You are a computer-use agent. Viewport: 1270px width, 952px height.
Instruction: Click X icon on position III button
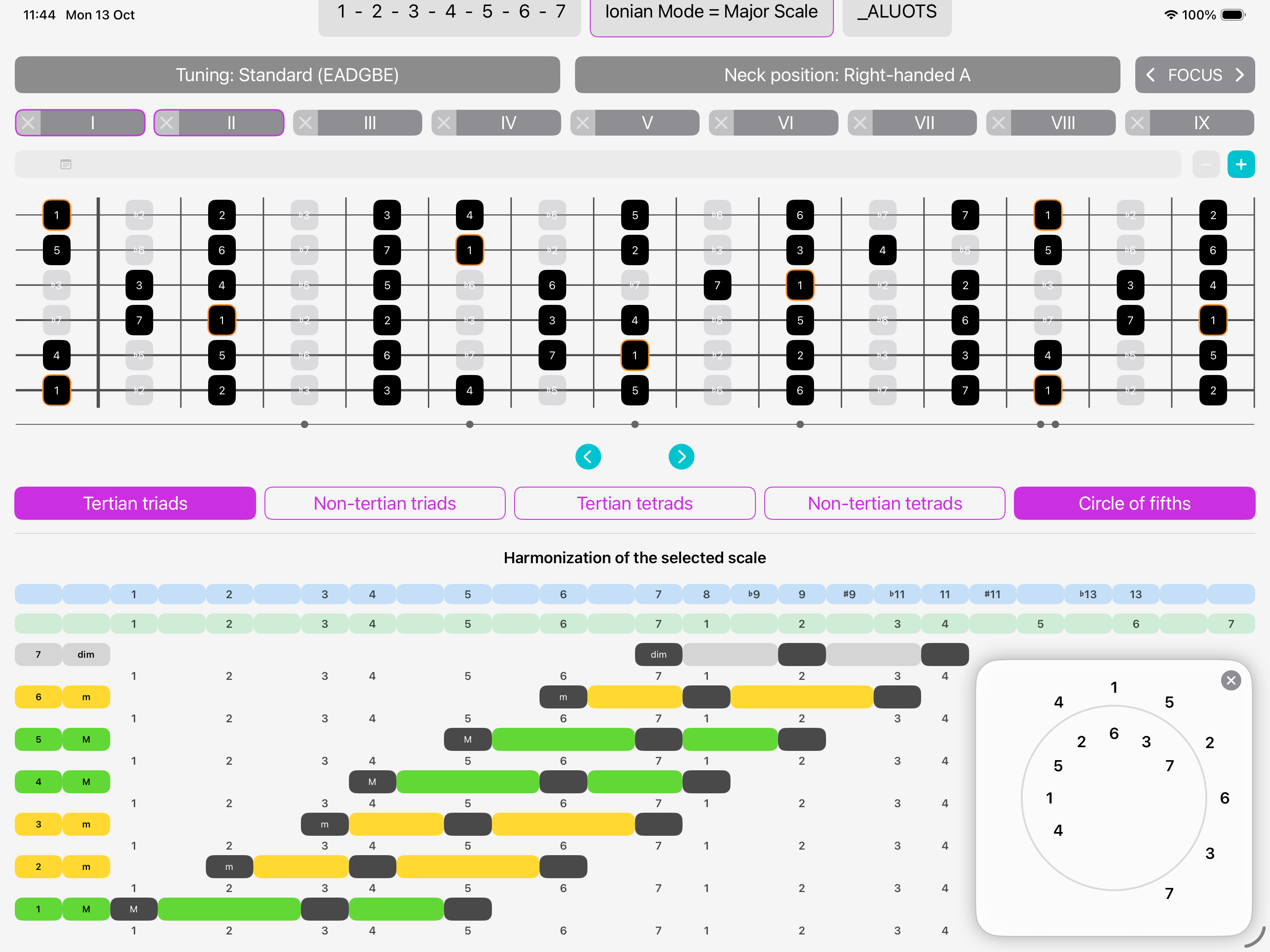click(306, 123)
